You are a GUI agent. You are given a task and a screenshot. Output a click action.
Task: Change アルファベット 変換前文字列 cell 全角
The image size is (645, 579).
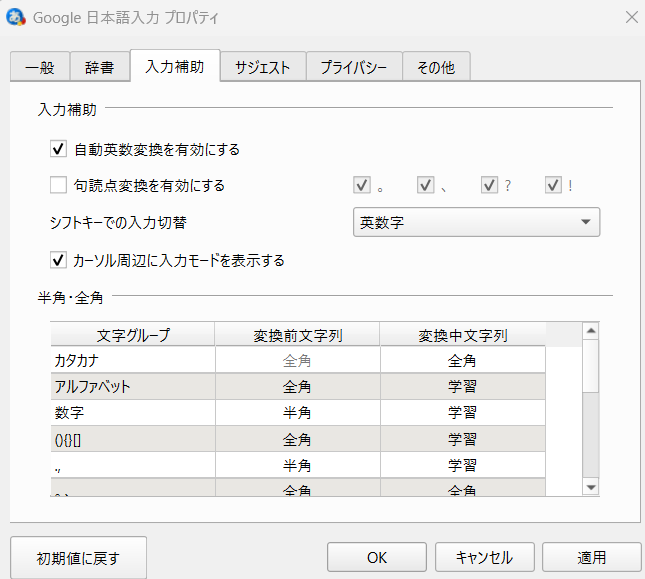297,387
